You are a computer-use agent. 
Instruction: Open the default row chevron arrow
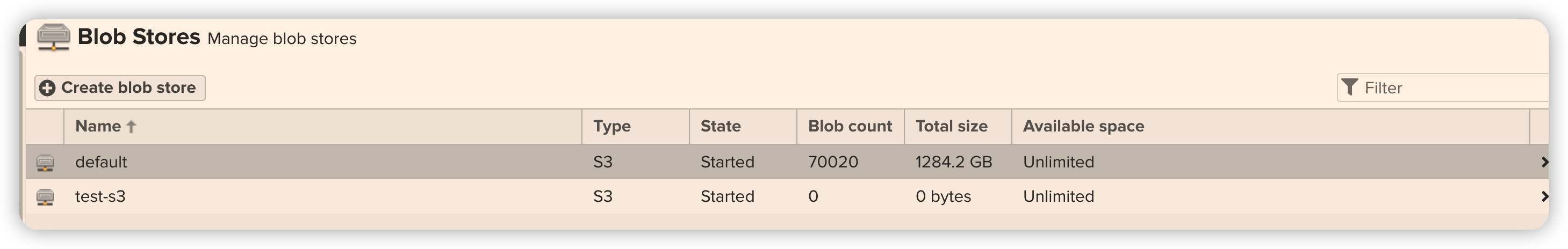point(1544,162)
